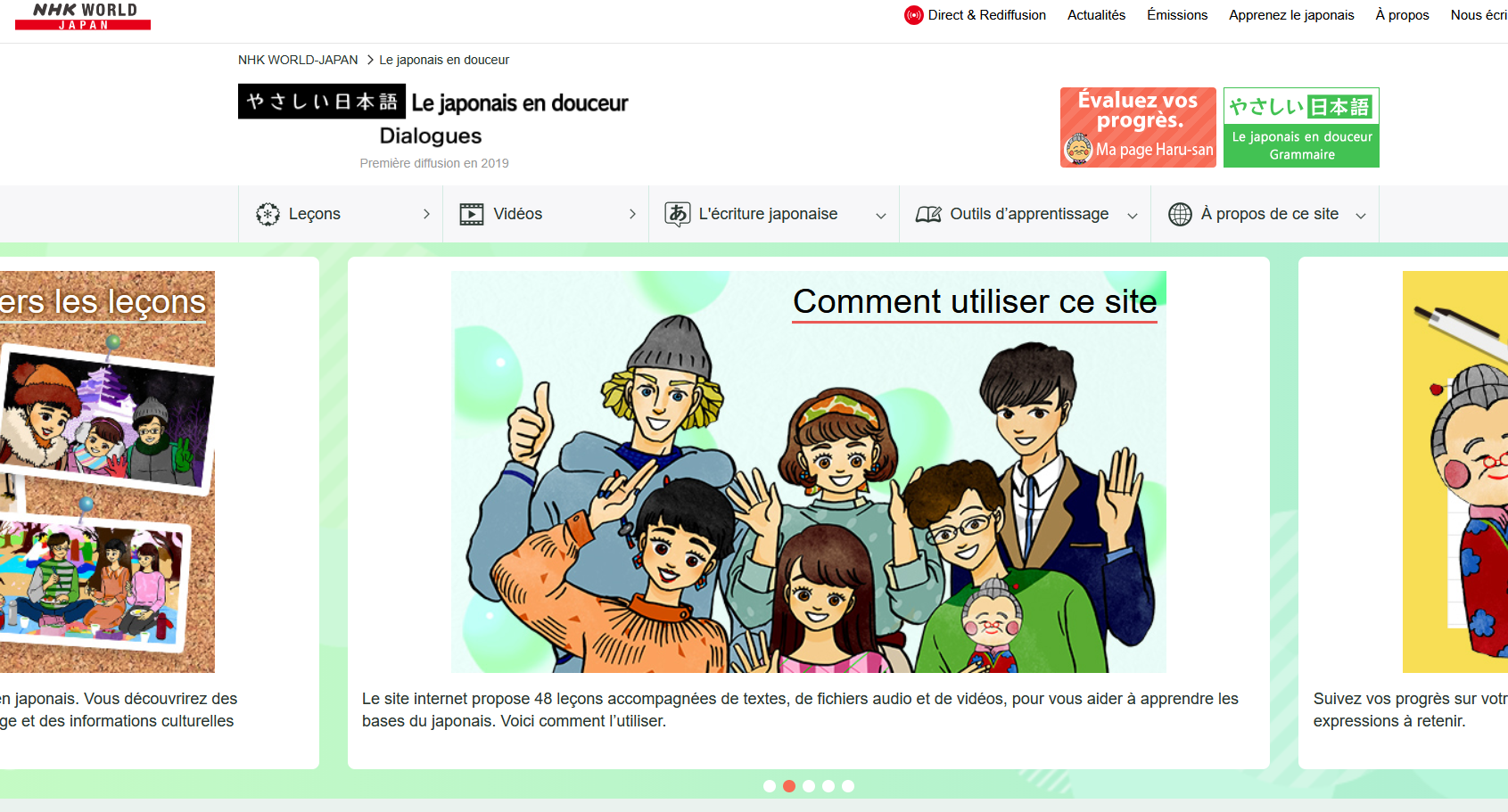Select the last carousel dot indicator

tap(848, 786)
